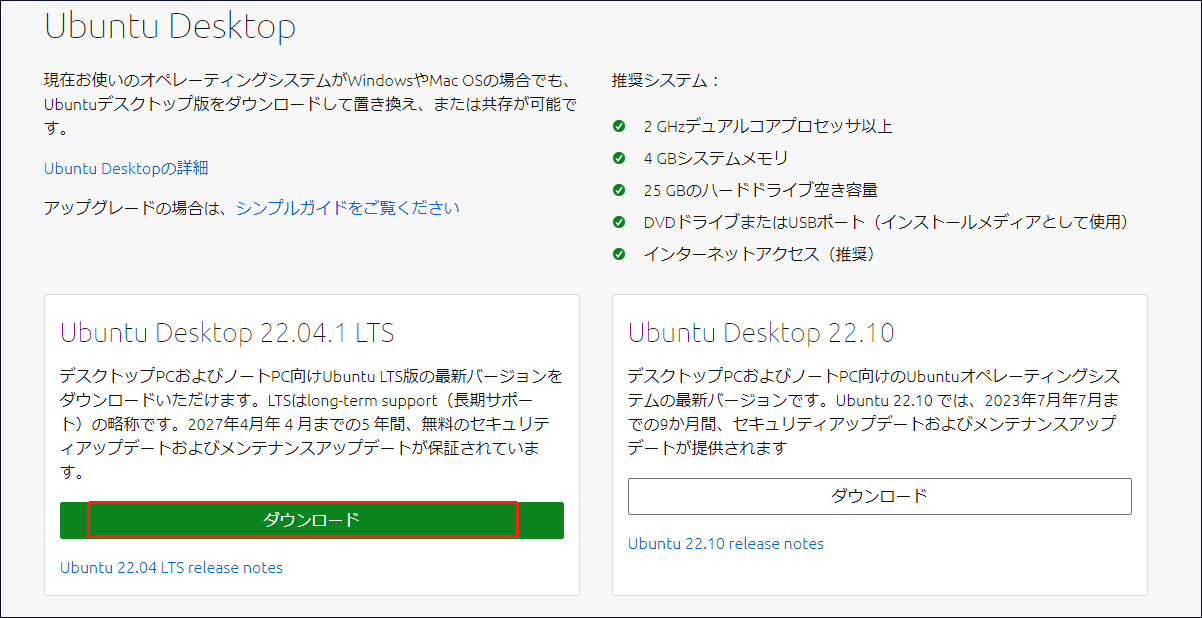Click the green ダウンロード button for 22.04.1 LTS
Image resolution: width=1202 pixels, height=618 pixels.
coord(311,520)
